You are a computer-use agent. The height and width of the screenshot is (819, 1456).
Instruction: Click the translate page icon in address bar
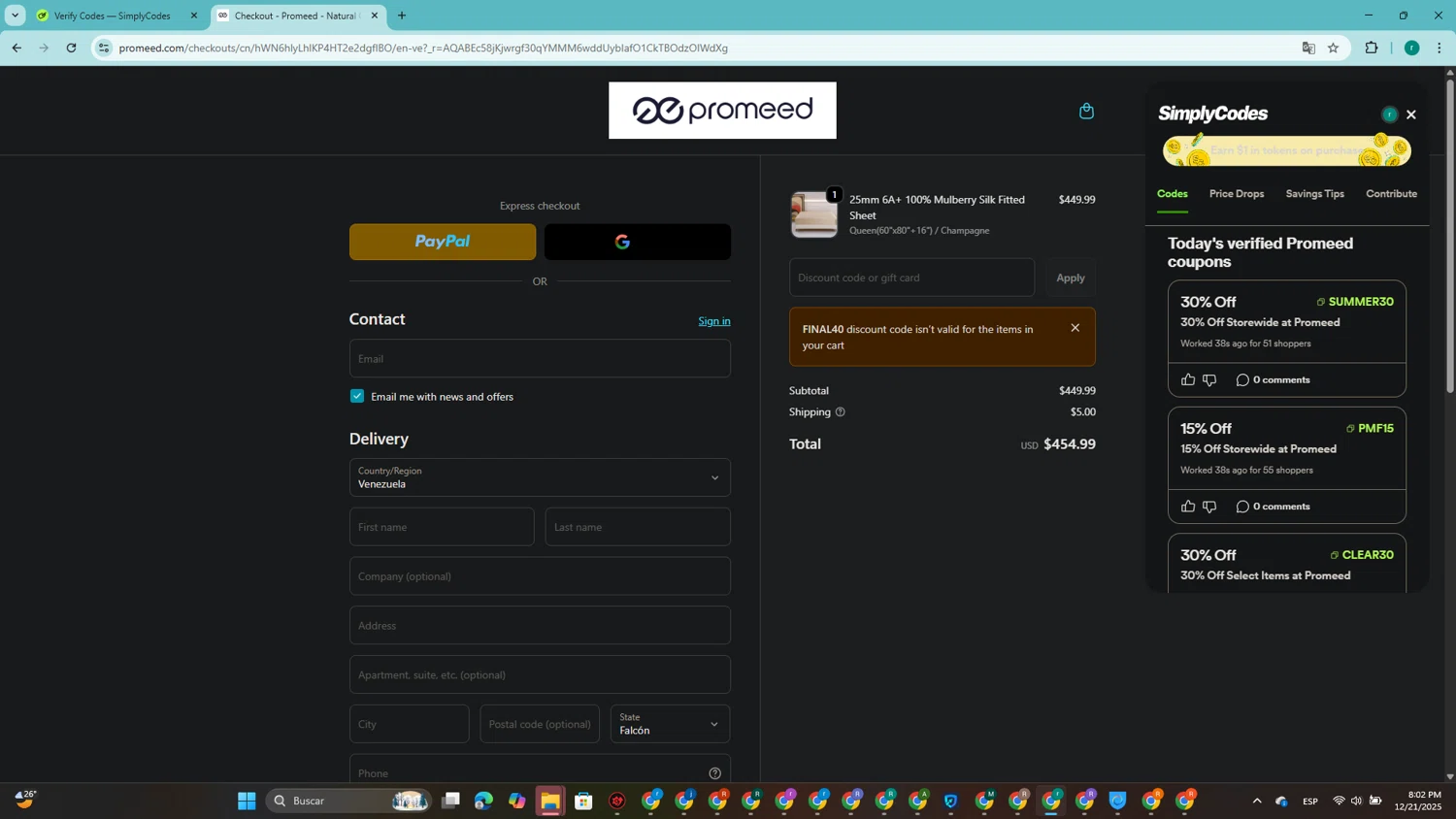click(1308, 48)
